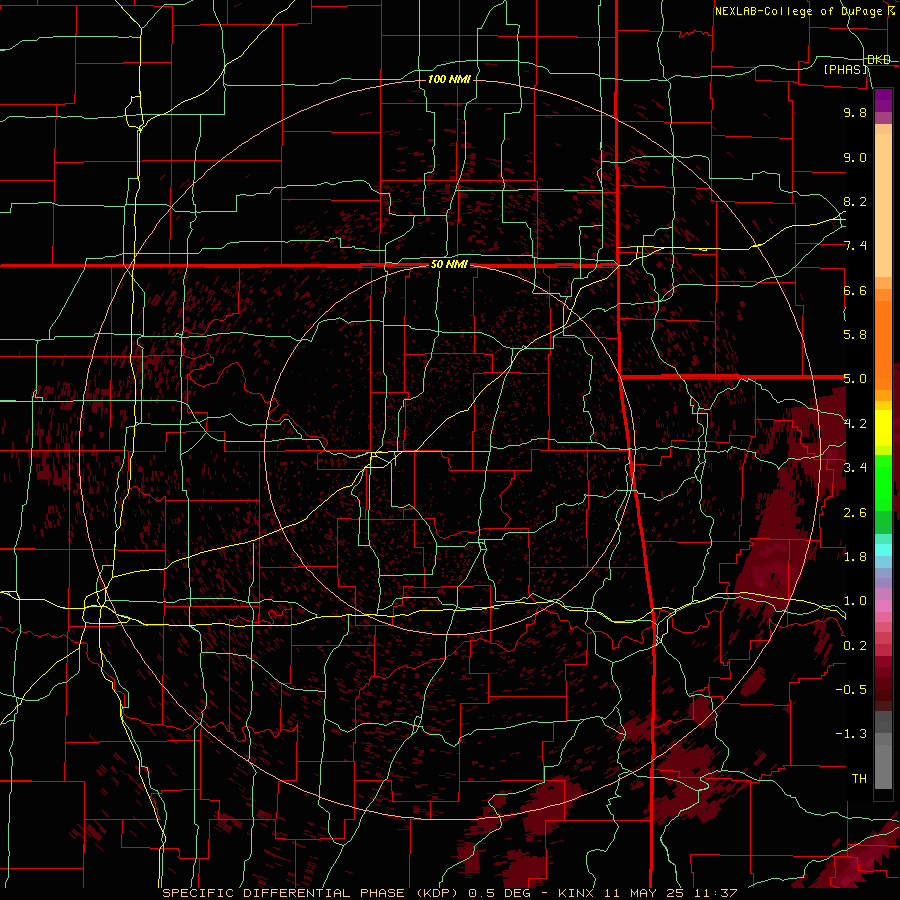The height and width of the screenshot is (900, 900).
Task: Pick the purple segment atop the color bar
Action: pos(883,100)
